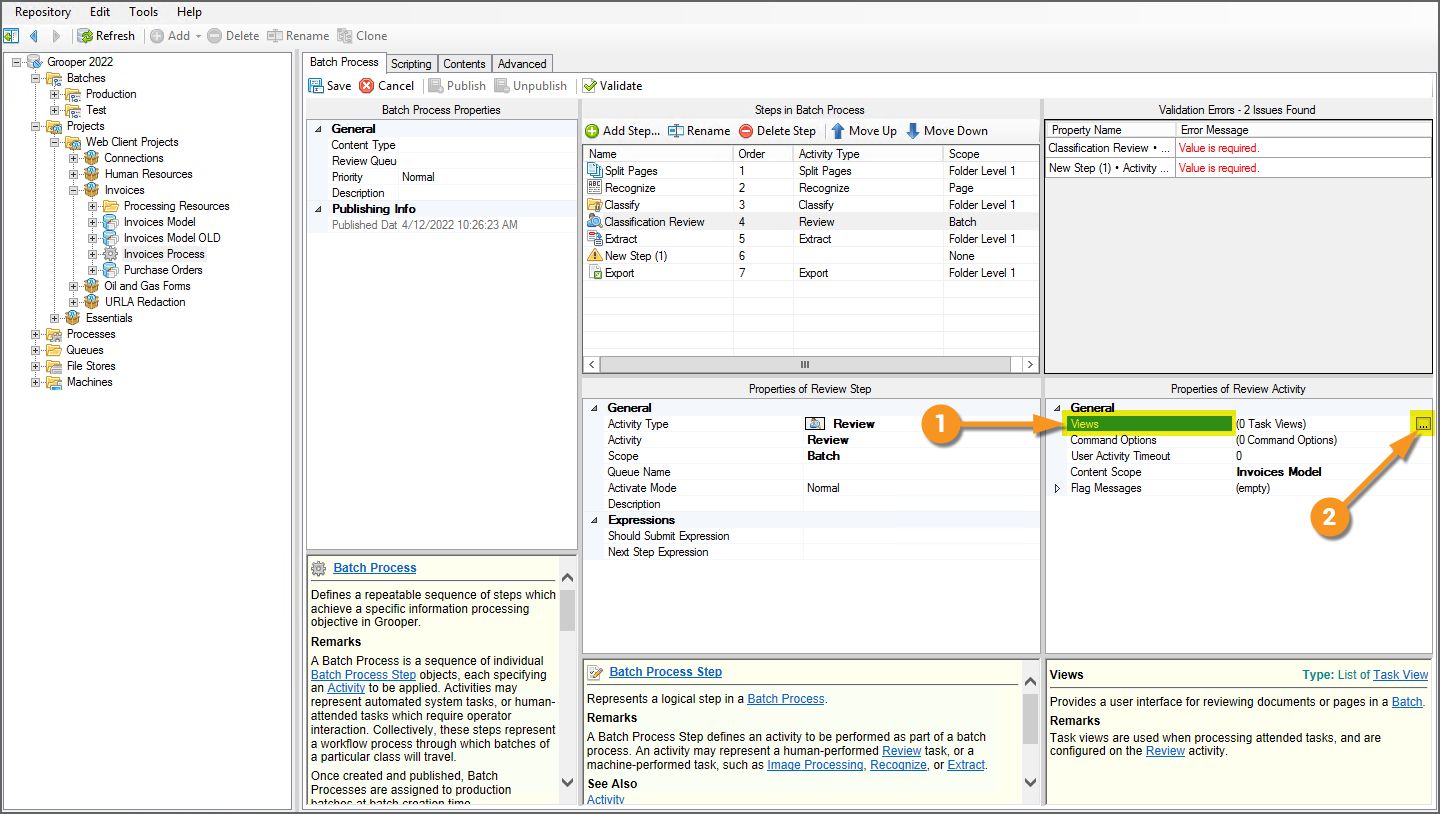Viewport: 1440px width, 814px height.
Task: Click the red Cancel icon
Action: (367, 86)
